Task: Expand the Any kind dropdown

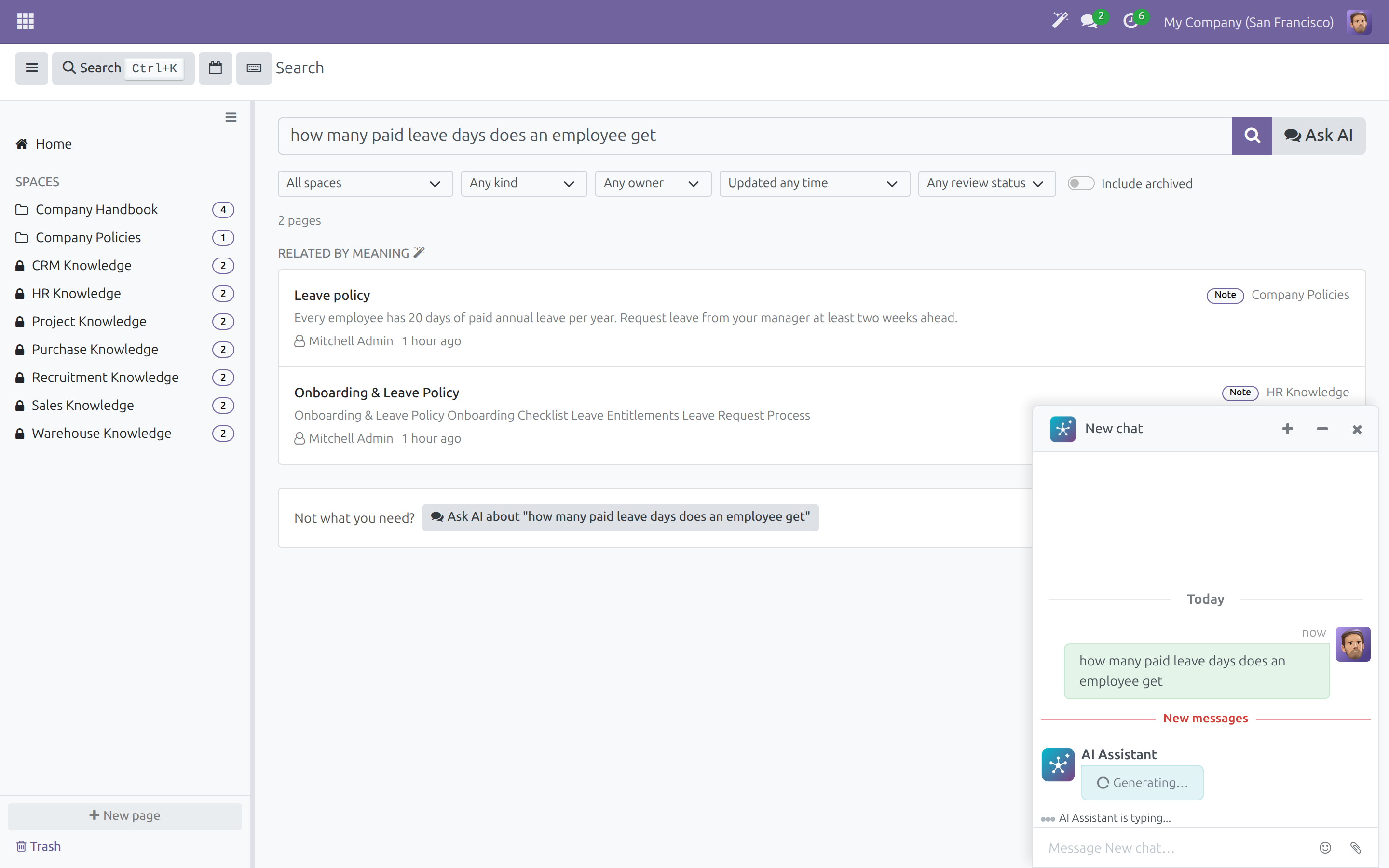Action: click(523, 183)
